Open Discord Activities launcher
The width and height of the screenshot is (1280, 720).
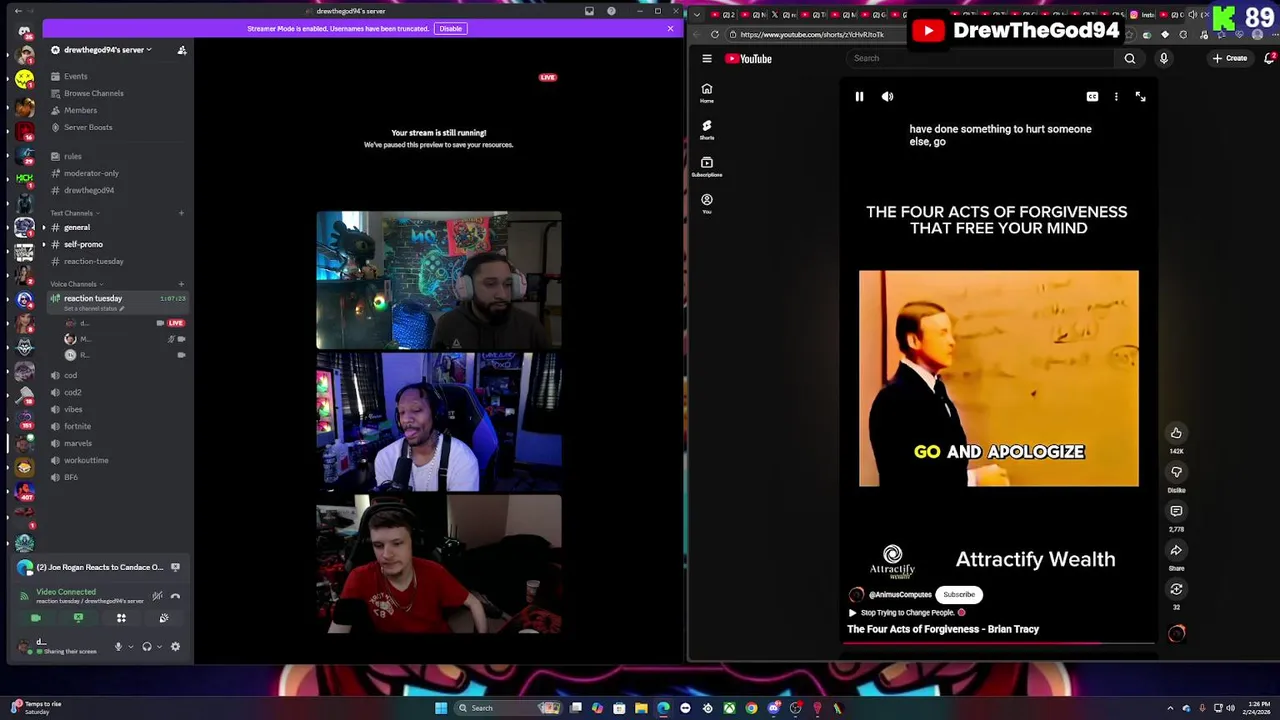click(121, 618)
